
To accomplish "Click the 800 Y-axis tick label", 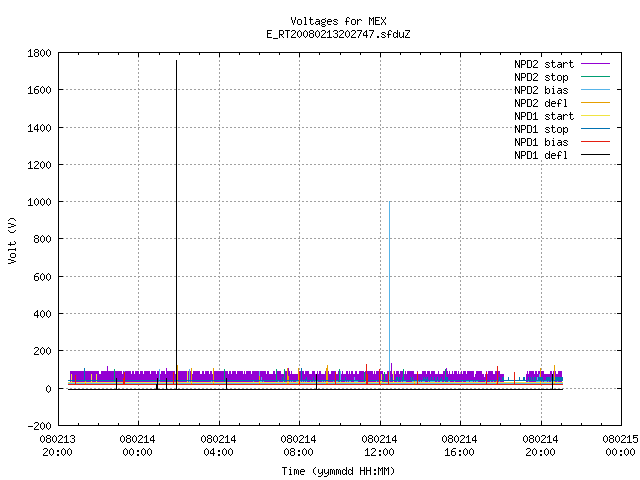I will 42,239.
